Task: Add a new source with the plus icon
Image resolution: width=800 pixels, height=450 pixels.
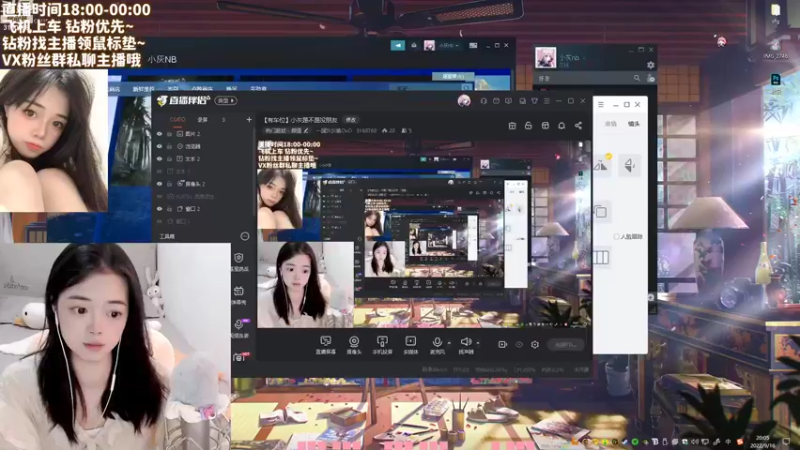Action: [249, 120]
